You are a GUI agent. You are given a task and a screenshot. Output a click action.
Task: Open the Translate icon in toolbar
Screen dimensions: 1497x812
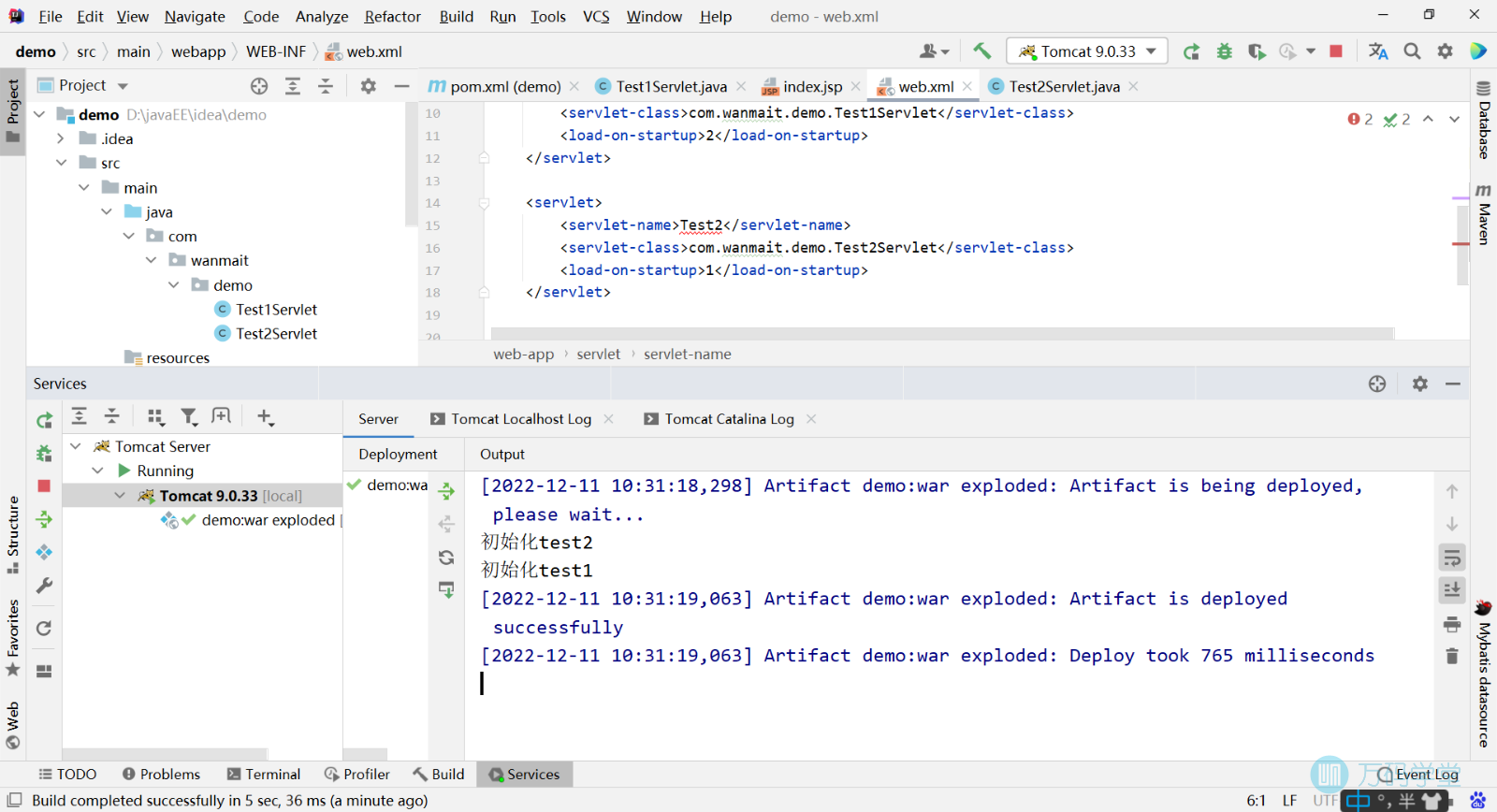(x=1378, y=51)
